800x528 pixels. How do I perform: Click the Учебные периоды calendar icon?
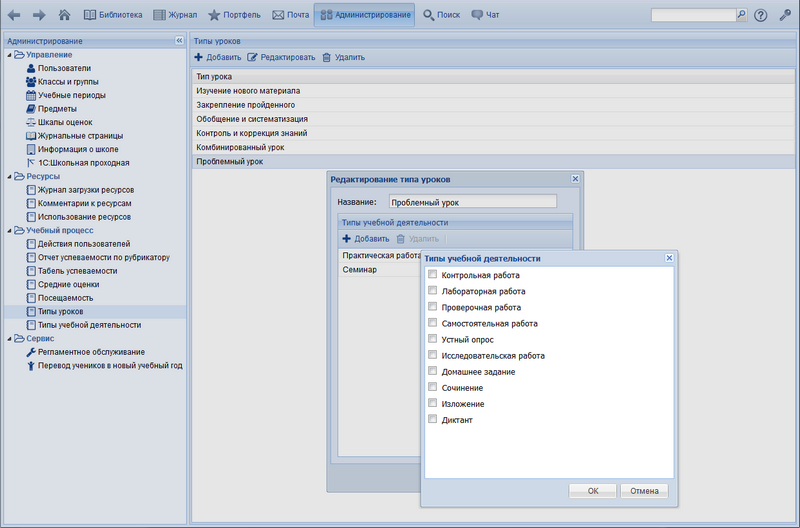pyautogui.click(x=31, y=95)
